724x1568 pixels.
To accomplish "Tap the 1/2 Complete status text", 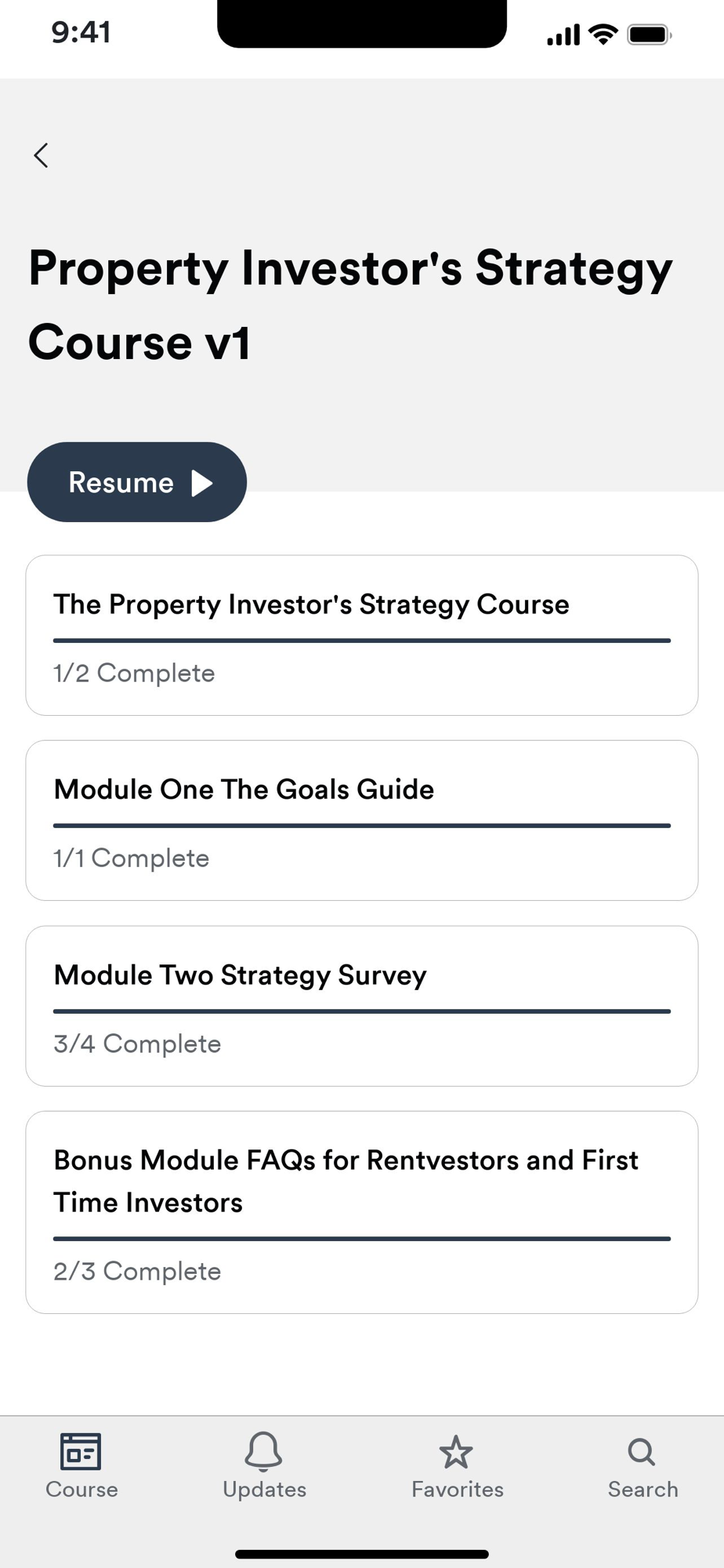I will [134, 673].
